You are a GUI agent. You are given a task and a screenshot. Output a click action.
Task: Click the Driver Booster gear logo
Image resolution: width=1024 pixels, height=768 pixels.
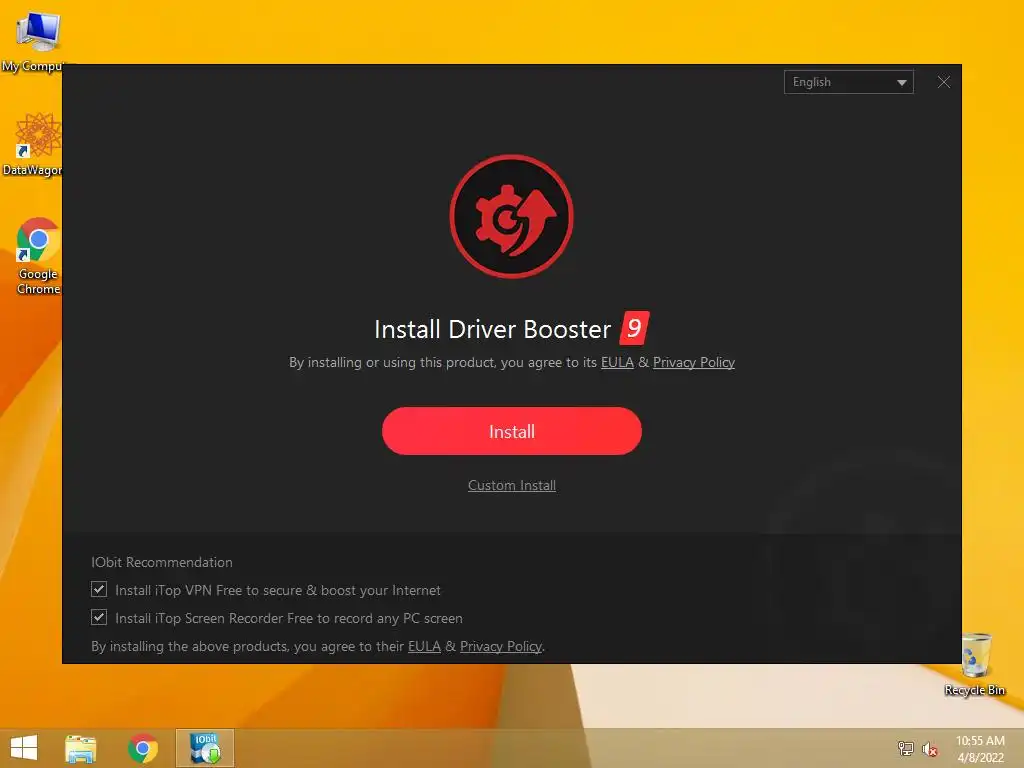(x=511, y=216)
